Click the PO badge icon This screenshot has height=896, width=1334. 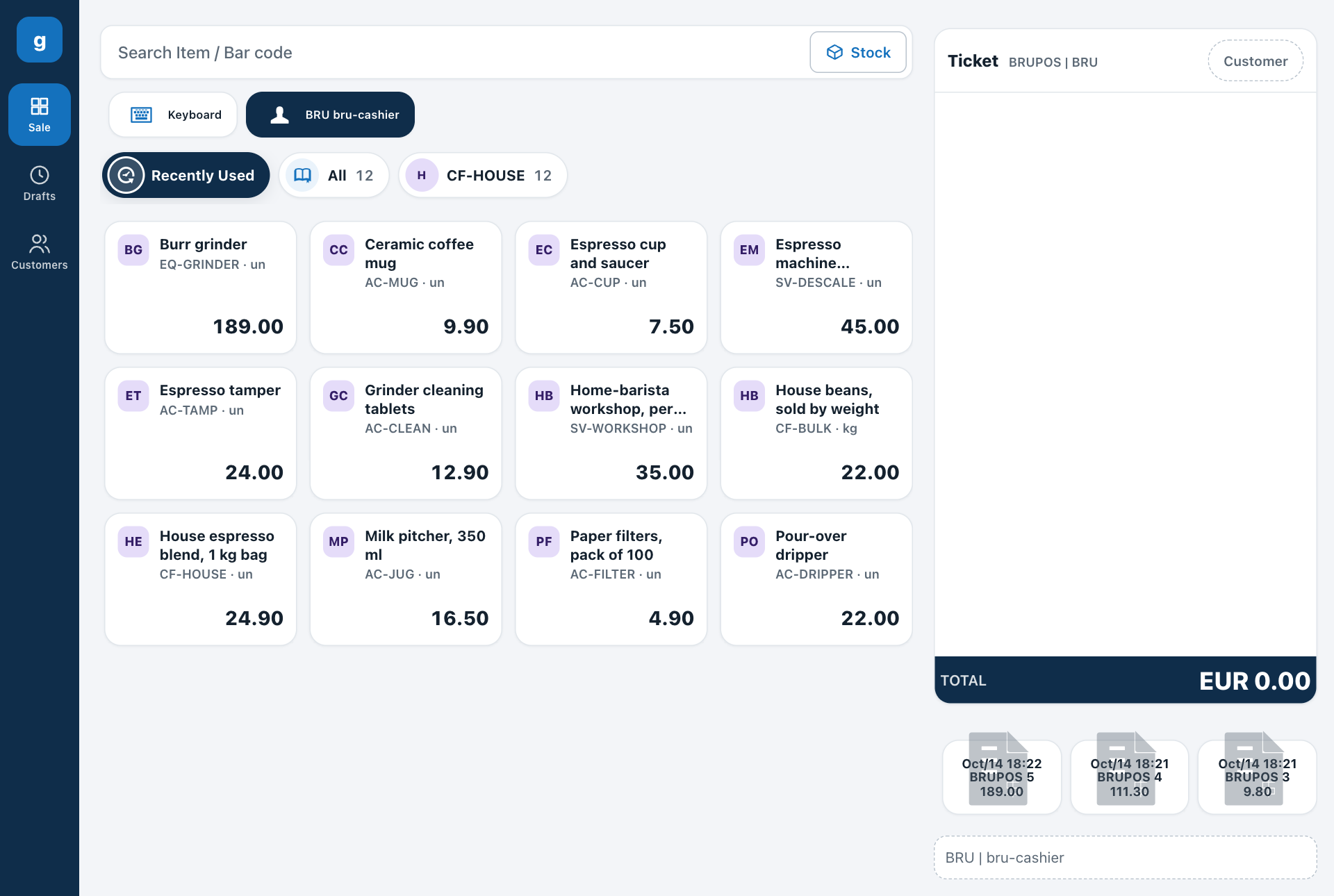click(749, 542)
